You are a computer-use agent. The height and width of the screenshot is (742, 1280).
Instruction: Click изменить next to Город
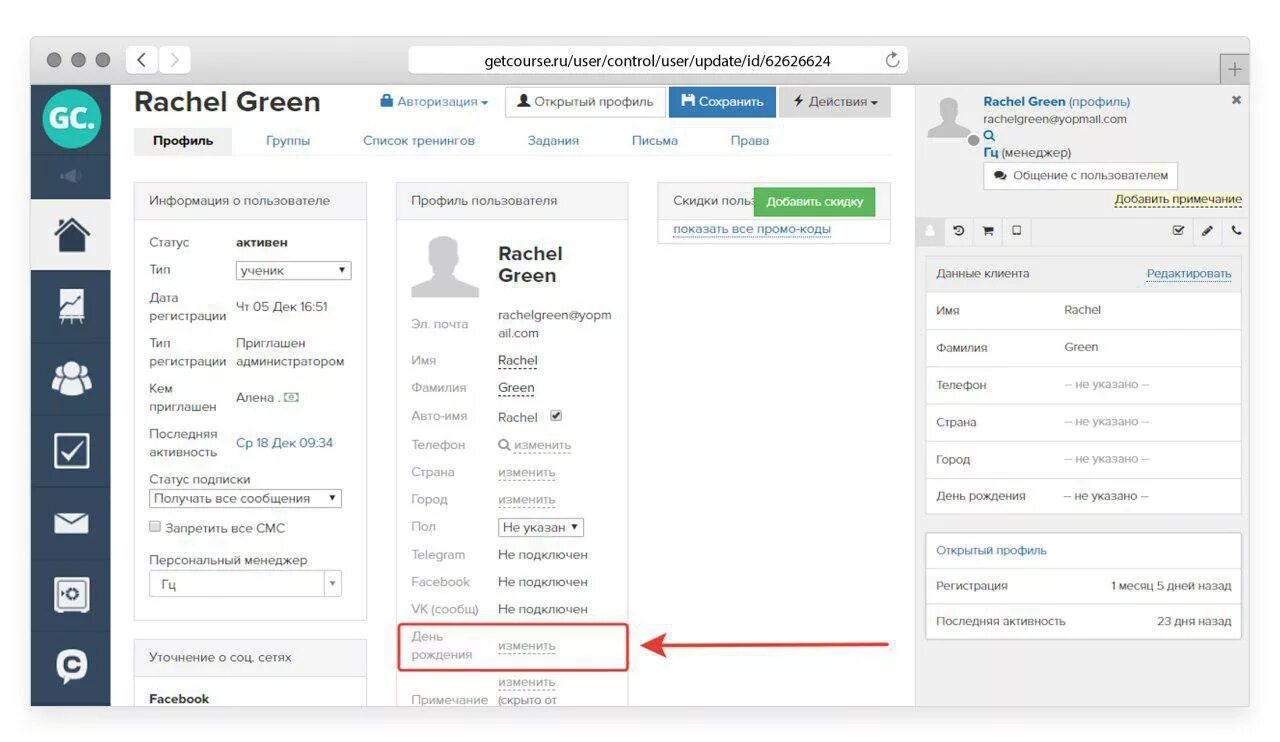[x=527, y=499]
